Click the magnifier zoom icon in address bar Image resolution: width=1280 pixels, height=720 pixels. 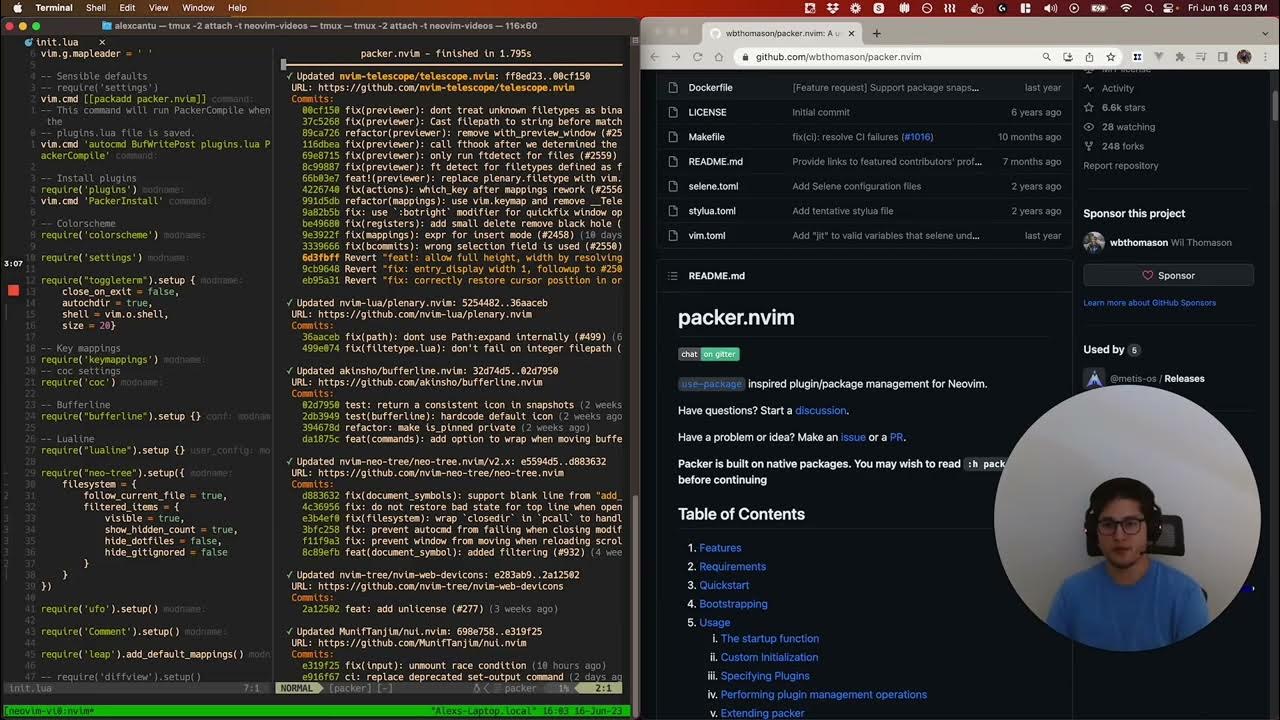pos(1046,57)
